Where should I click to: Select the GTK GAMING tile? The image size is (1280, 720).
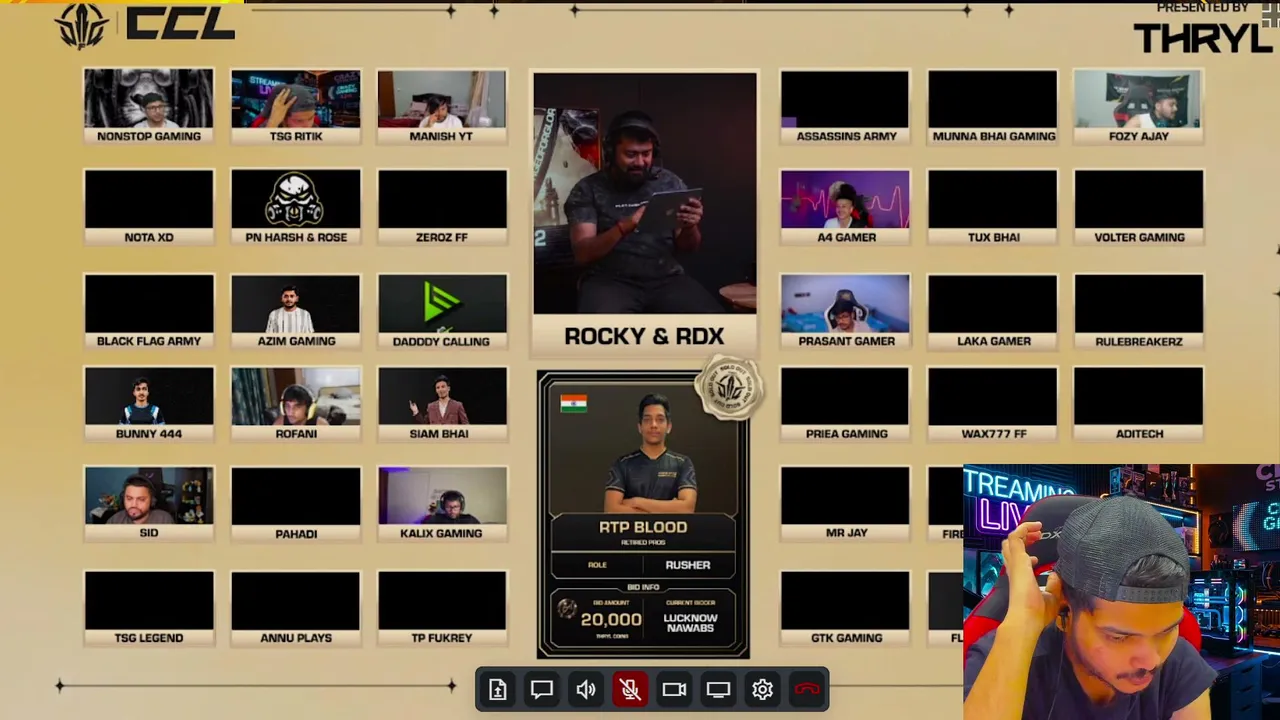click(x=845, y=608)
